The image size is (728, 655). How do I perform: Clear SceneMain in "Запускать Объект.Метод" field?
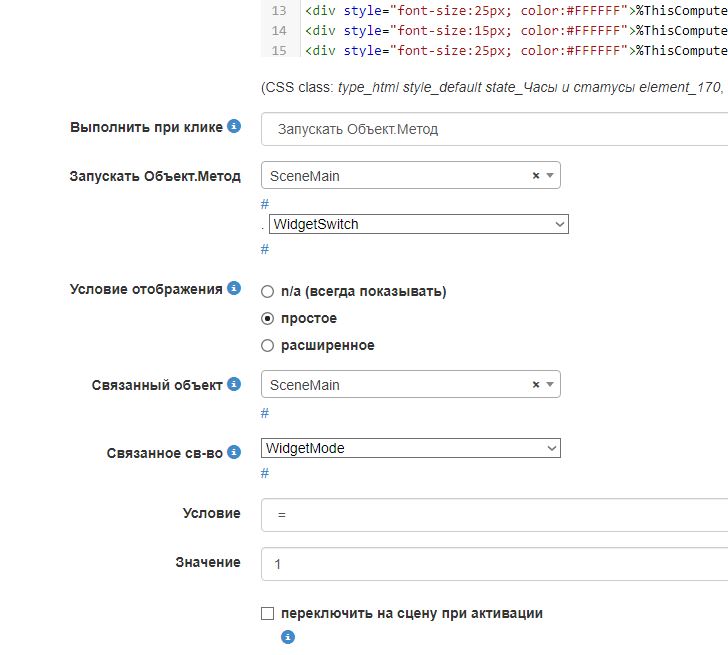[x=536, y=176]
